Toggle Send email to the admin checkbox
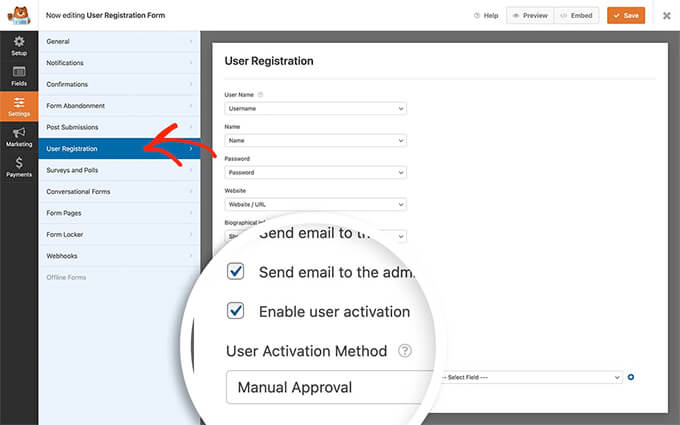Image resolution: width=680 pixels, height=425 pixels. (236, 272)
